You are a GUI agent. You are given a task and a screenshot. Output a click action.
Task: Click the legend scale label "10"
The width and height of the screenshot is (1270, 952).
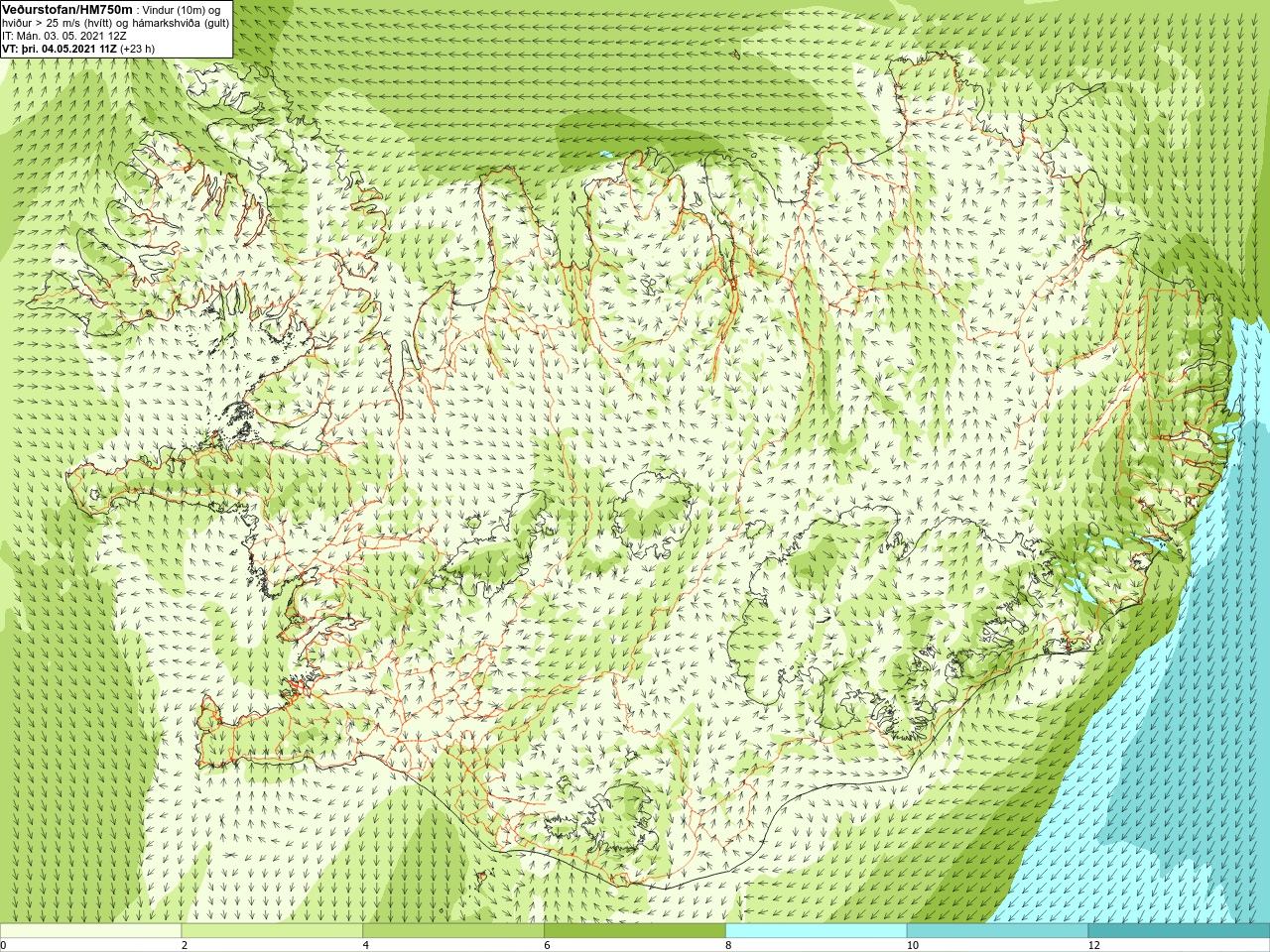pos(913,945)
